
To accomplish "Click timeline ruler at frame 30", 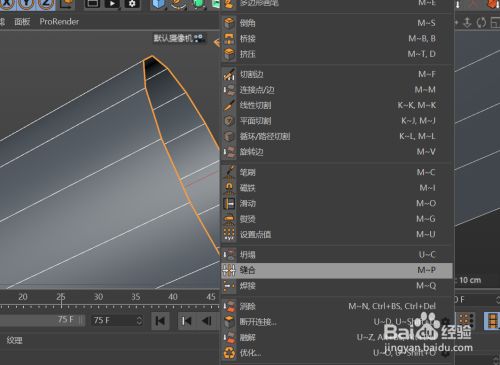I will (98, 296).
